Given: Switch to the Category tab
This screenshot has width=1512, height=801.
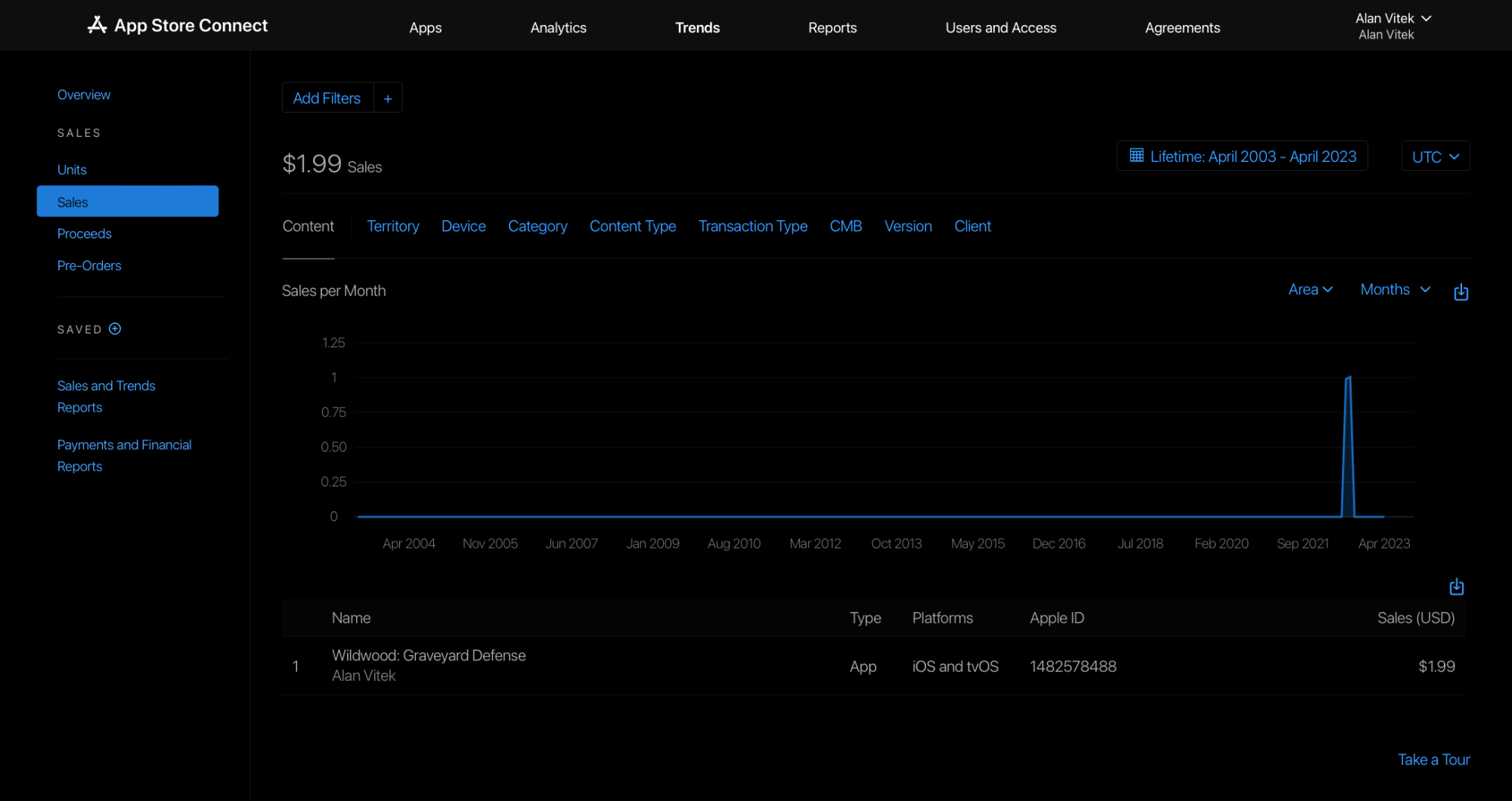Looking at the screenshot, I should (x=538, y=226).
